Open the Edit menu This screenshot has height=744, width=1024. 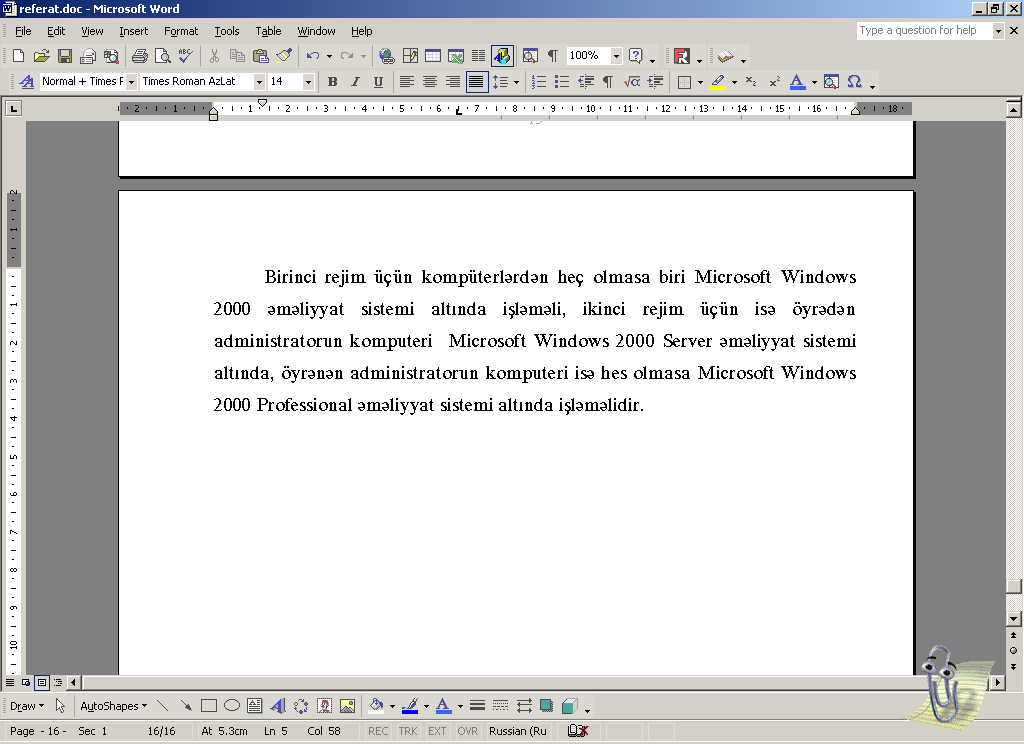[56, 31]
